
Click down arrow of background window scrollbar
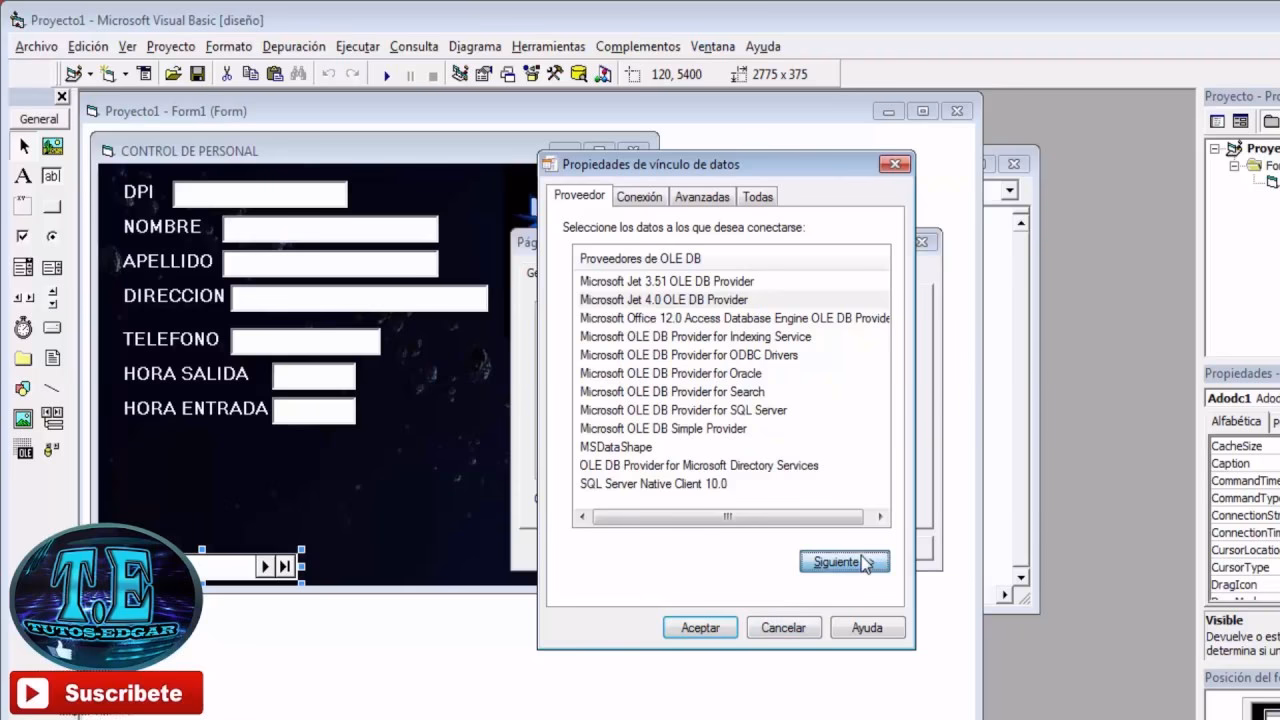1021,577
